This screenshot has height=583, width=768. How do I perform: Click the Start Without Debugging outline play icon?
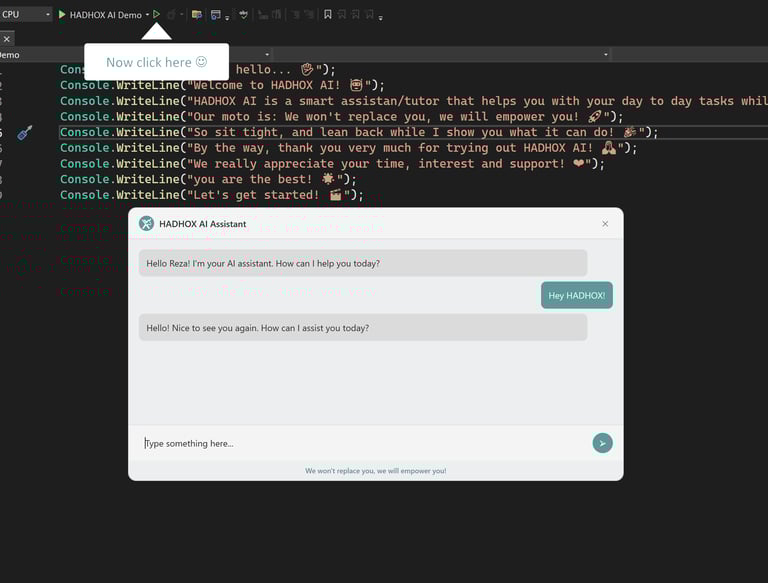156,15
